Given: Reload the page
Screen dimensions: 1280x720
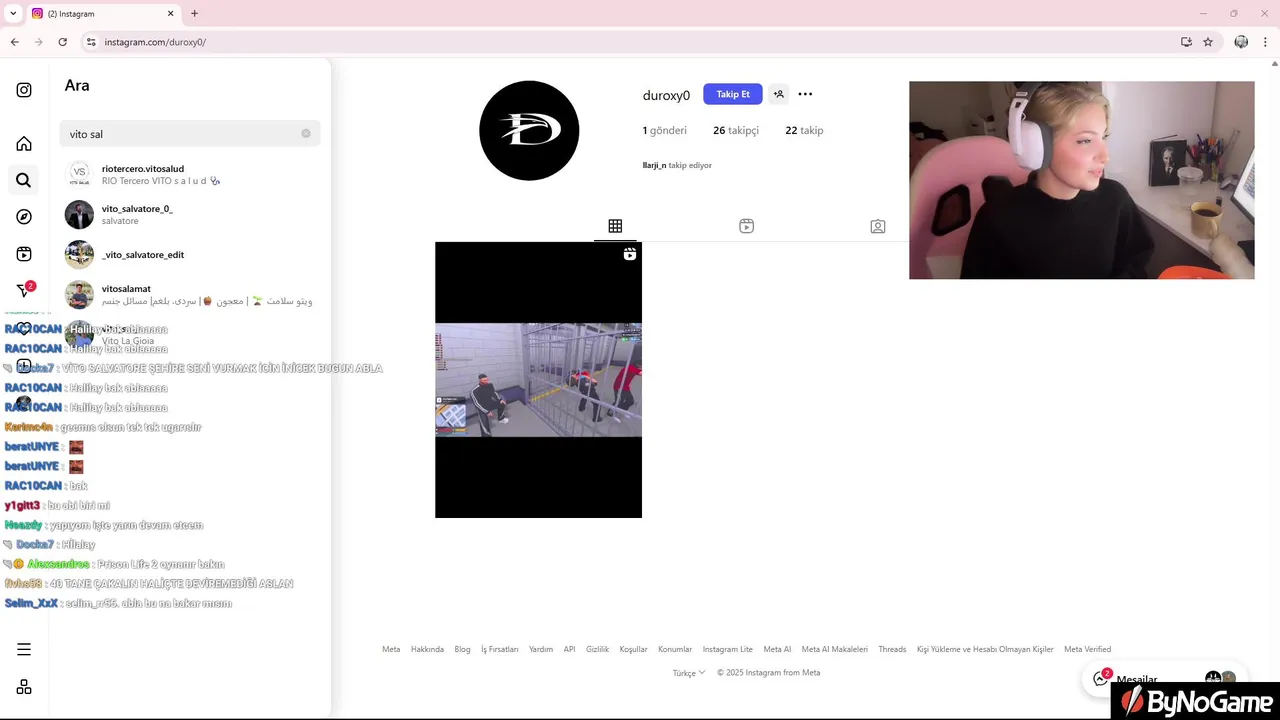Looking at the screenshot, I should 62,42.
